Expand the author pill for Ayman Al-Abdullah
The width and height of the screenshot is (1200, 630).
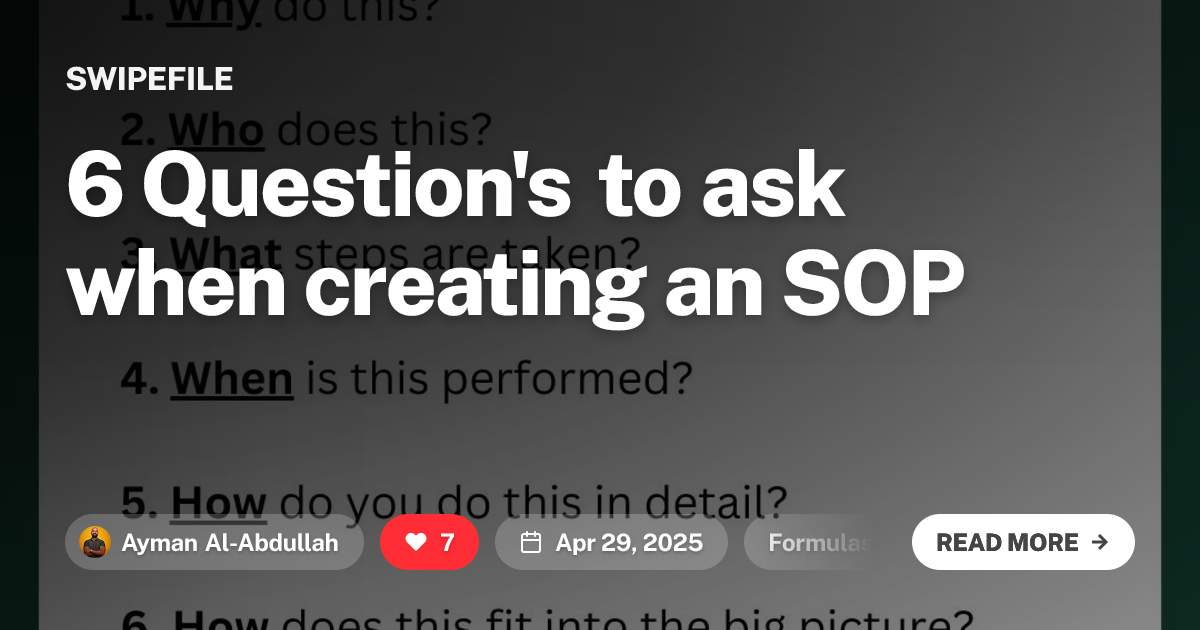coord(215,542)
